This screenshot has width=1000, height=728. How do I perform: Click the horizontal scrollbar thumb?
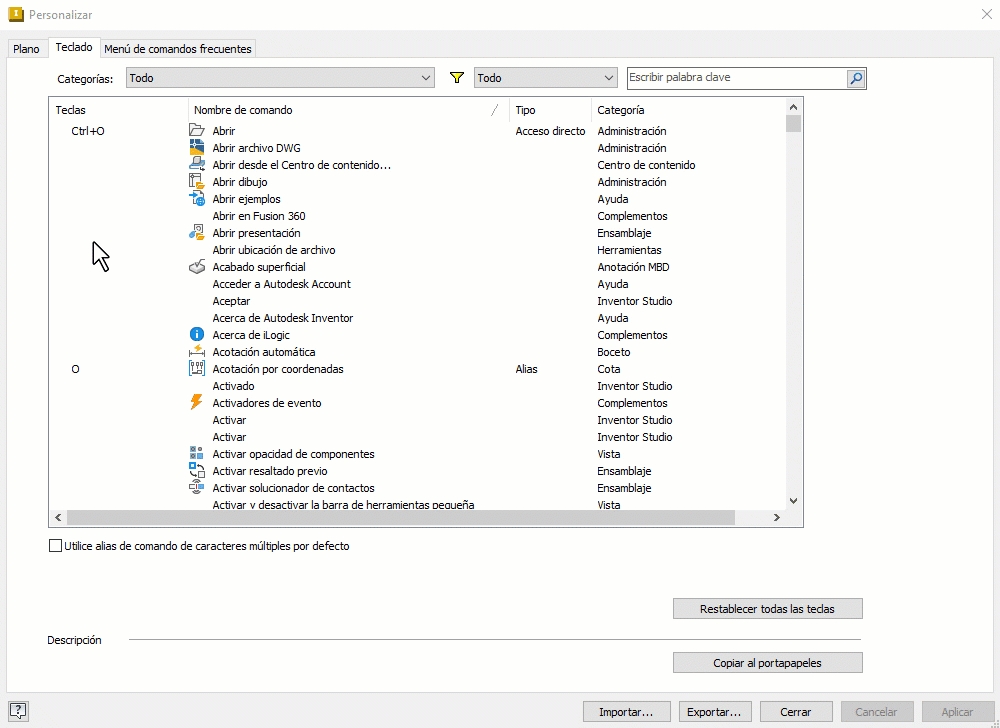401,518
